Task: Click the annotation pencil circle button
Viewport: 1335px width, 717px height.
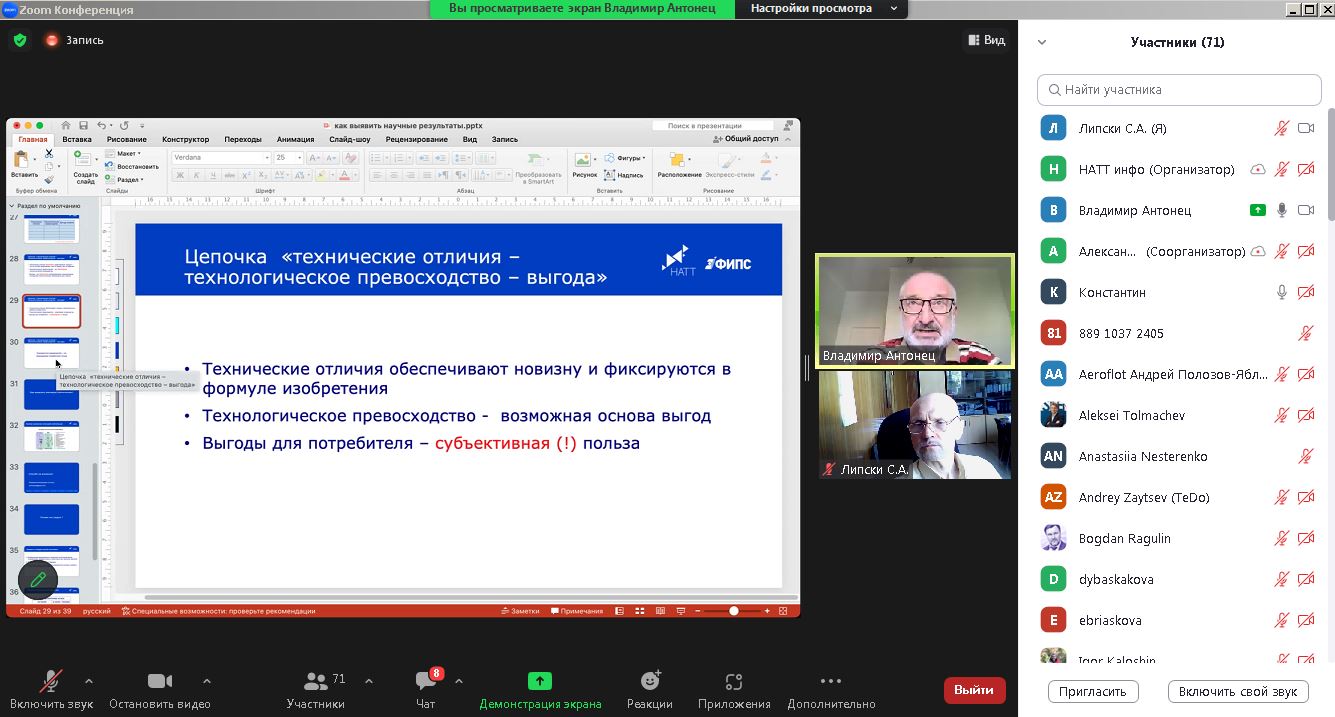Action: click(38, 579)
